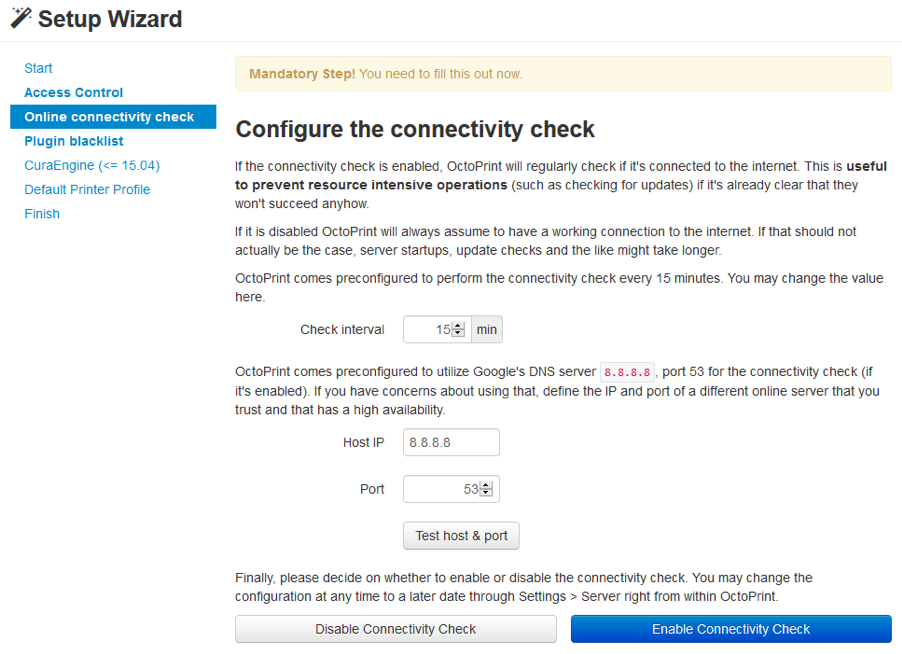This screenshot has height=654, width=902.
Task: Decrement the Port value down arrow
Action: point(486,492)
